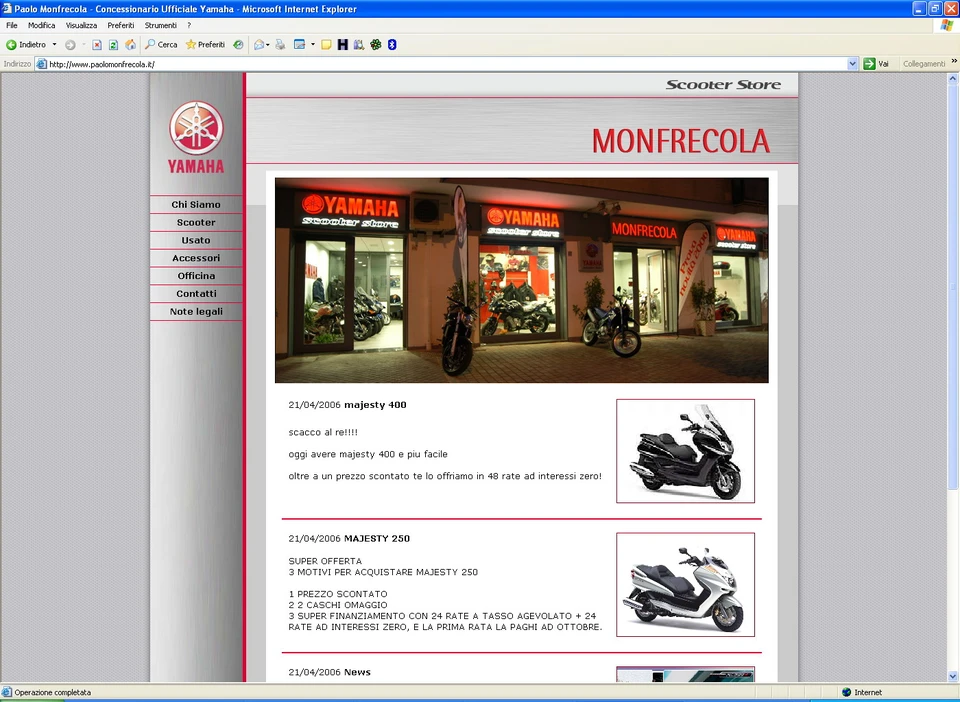This screenshot has width=960, height=702.
Task: Print the page with the printer icon
Action: pos(280,45)
